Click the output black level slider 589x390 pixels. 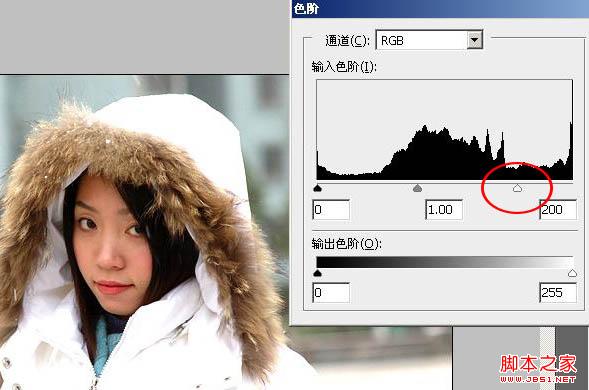tap(318, 273)
